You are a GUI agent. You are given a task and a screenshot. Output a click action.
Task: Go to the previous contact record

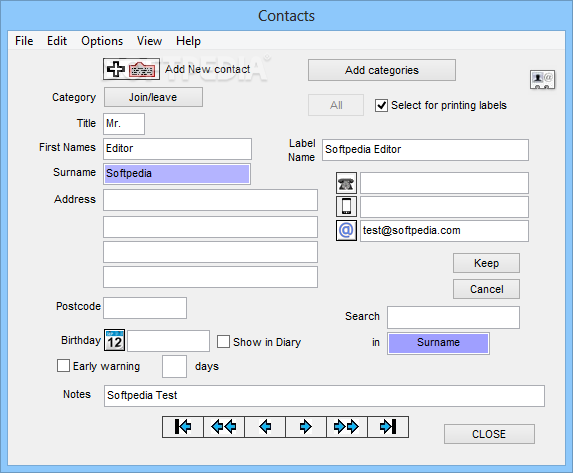pos(265,427)
